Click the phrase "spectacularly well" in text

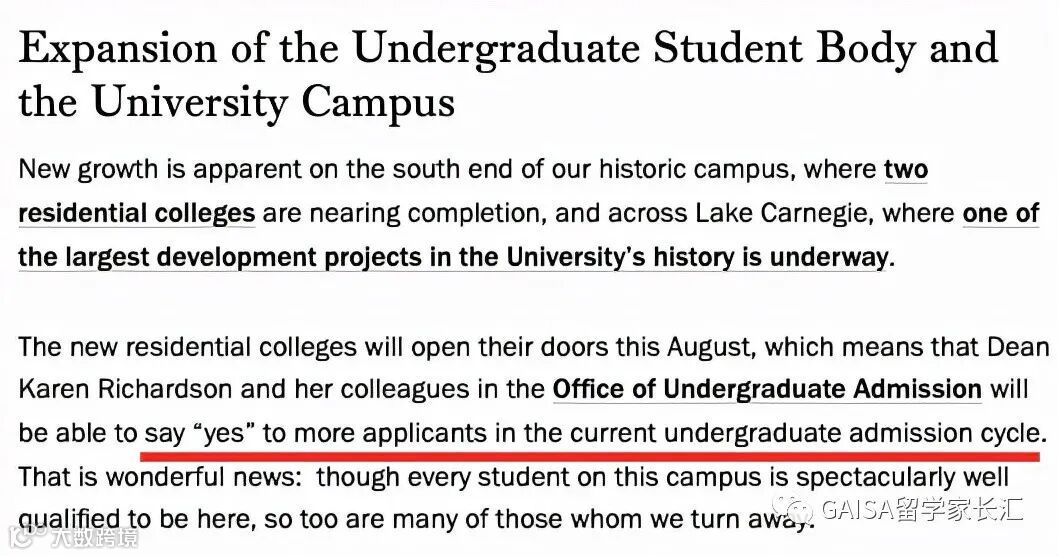902,478
